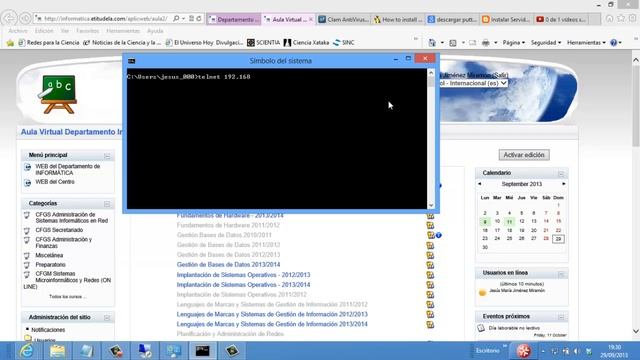Viewport: 640px width, 360px height.
Task: Open WEB del Departamento de INFORMÁTICA link
Action: [x=67, y=170]
